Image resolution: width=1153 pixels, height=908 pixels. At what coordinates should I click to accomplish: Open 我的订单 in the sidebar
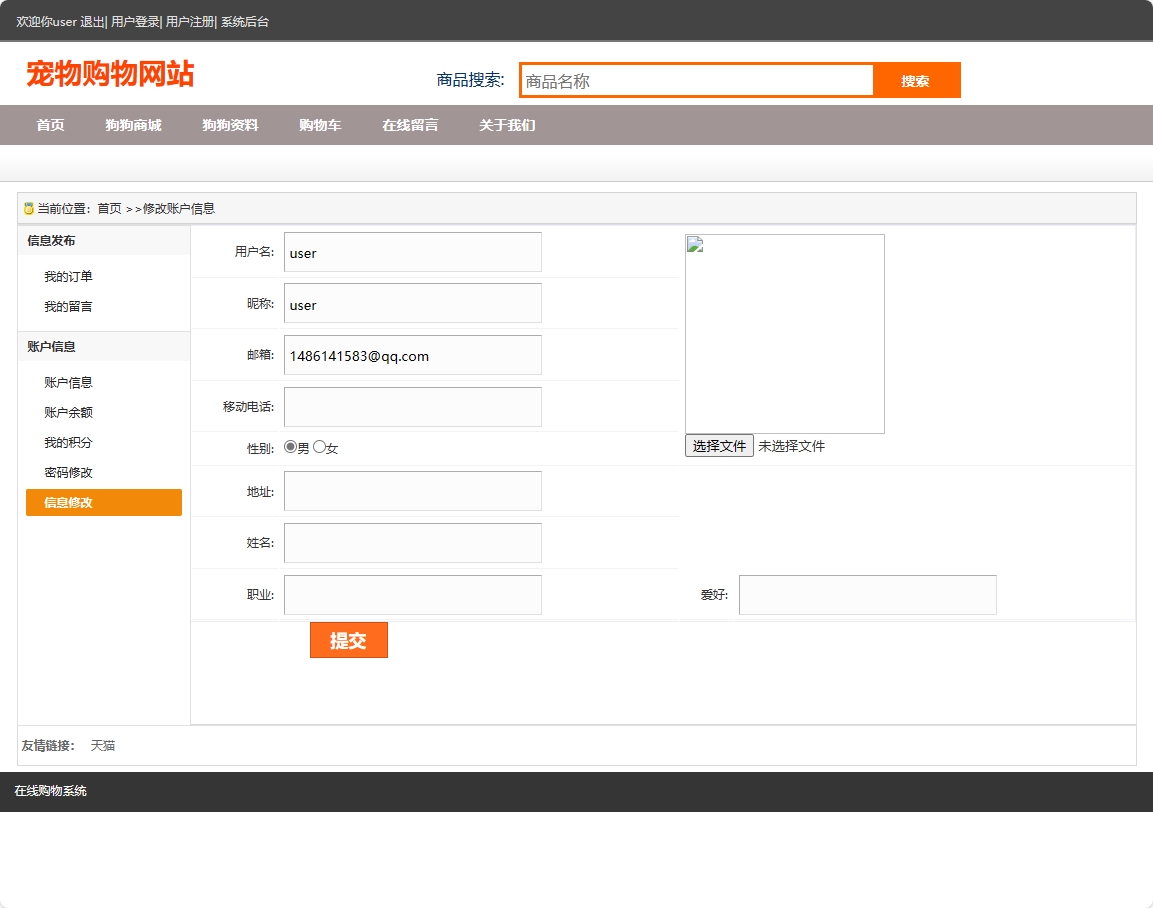(68, 277)
